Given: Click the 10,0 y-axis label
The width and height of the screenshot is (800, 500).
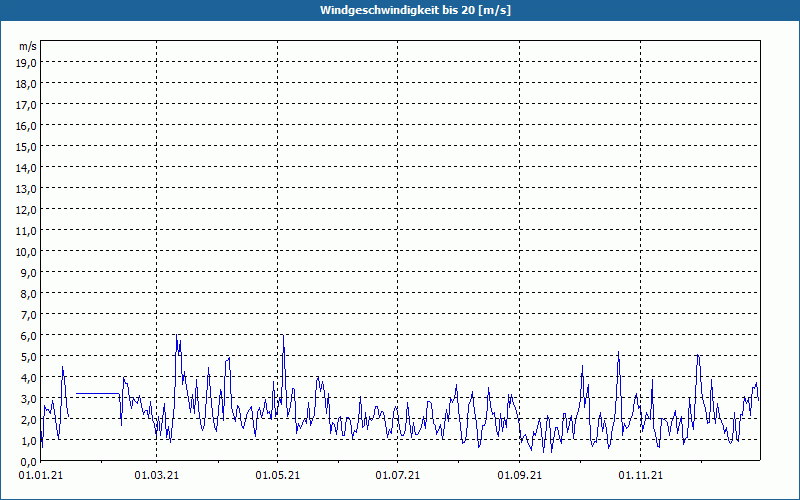Looking at the screenshot, I should [26, 252].
